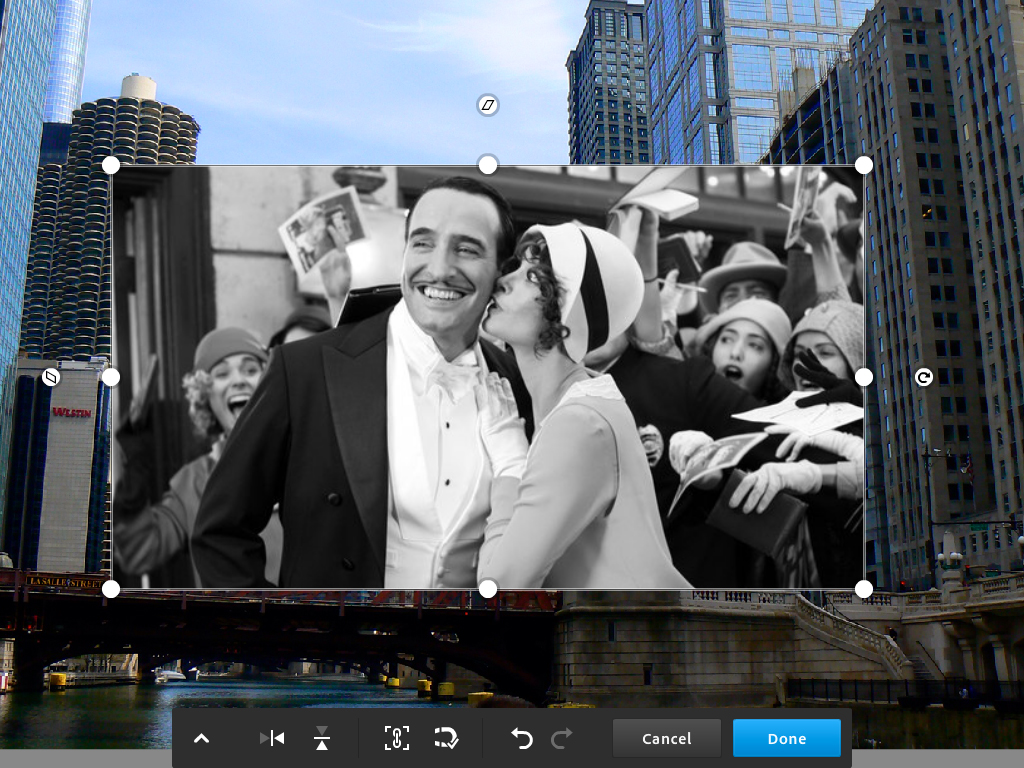
Task: Redo the transform step
Action: click(562, 739)
